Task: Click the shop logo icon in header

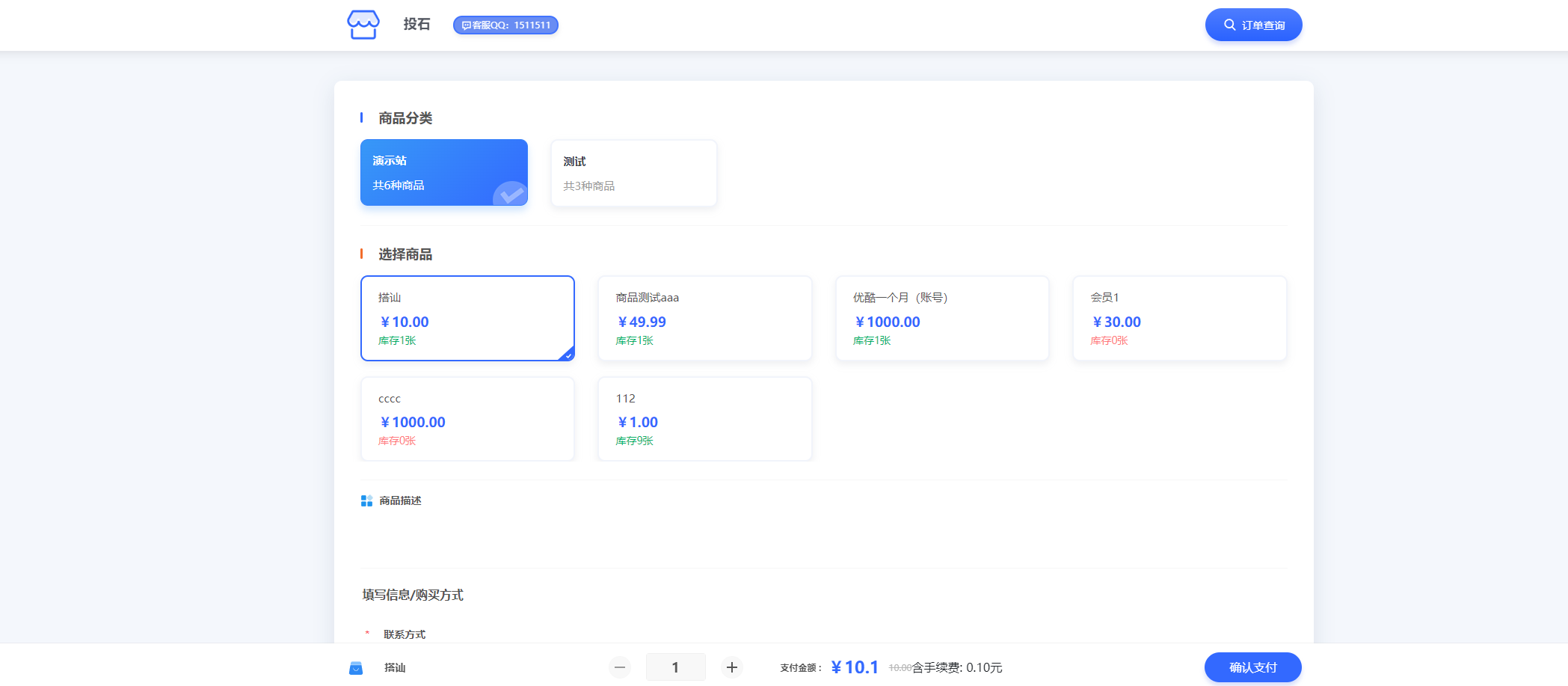Action: pos(363,25)
